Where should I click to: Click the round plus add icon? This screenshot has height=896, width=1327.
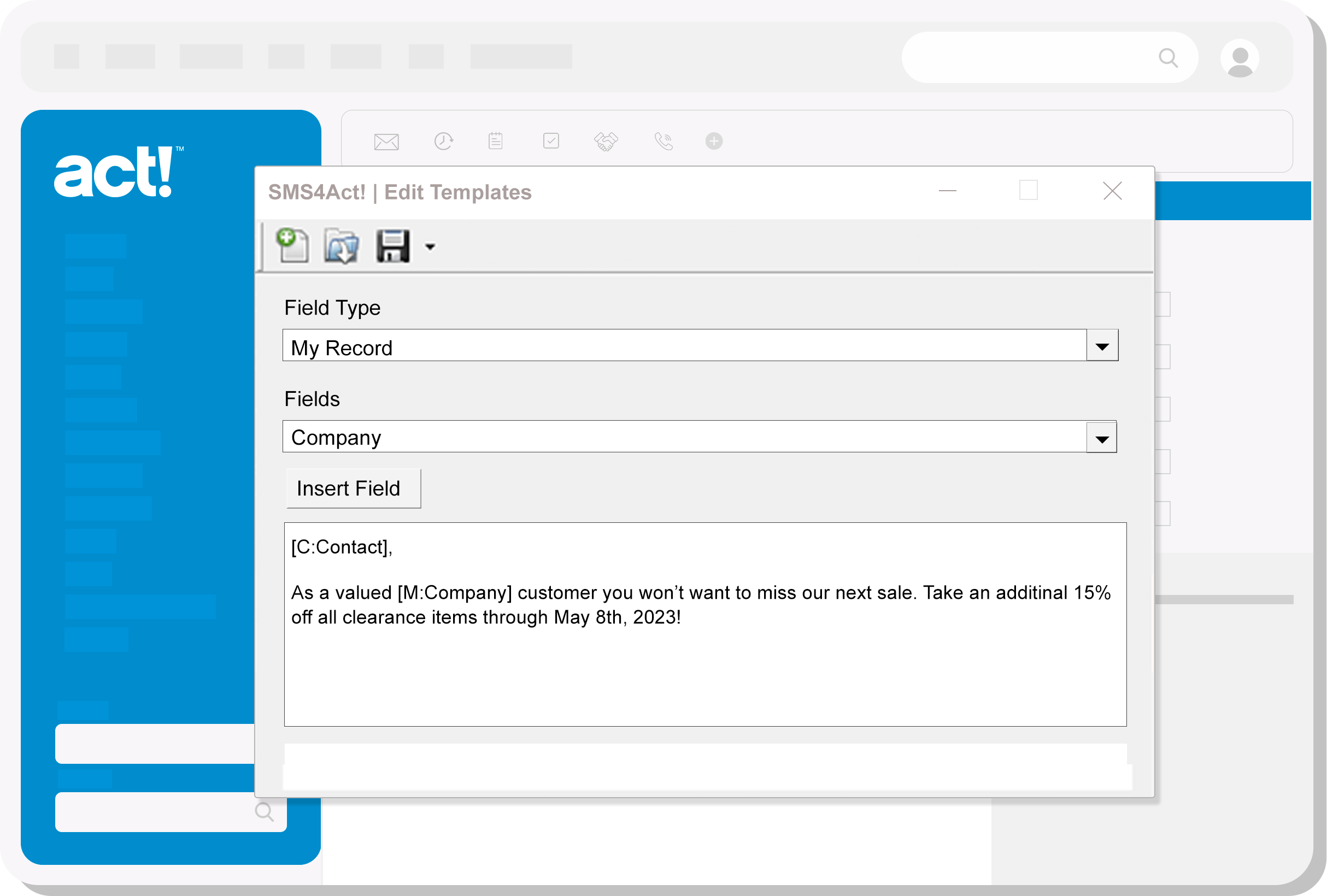coord(713,140)
